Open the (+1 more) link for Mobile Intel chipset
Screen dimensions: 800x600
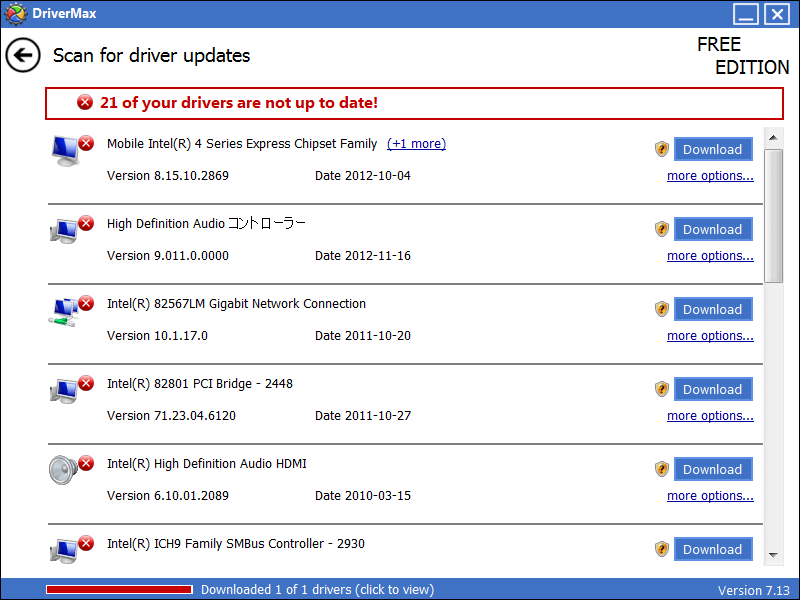(416, 144)
